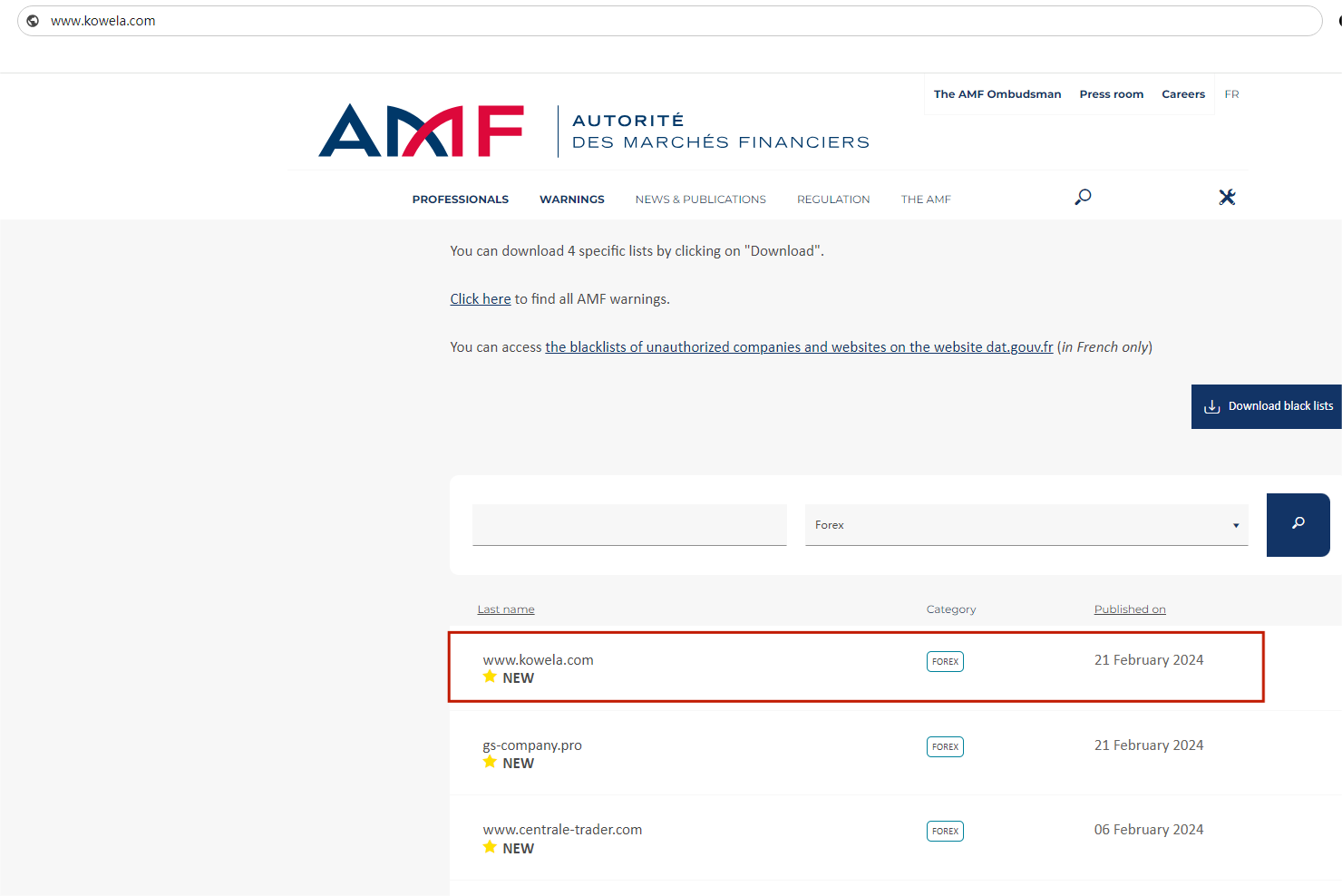Click the AMF logo
This screenshot has height=896, width=1342.
tap(422, 131)
